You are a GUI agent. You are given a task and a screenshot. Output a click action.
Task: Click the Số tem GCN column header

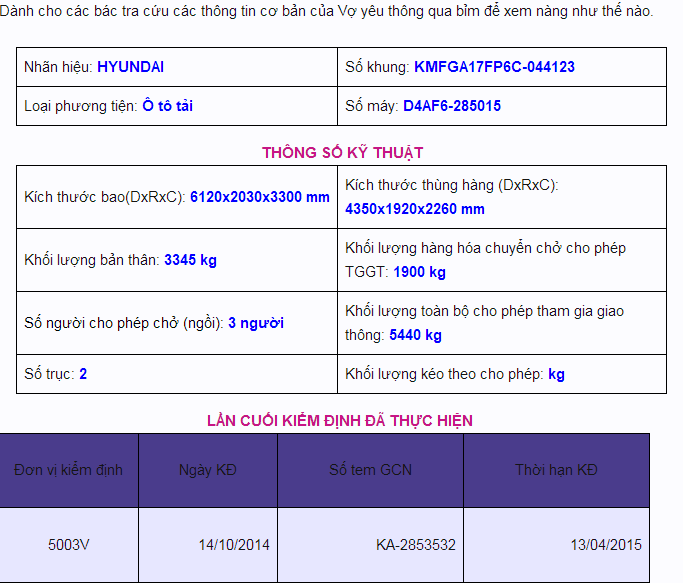[370, 470]
